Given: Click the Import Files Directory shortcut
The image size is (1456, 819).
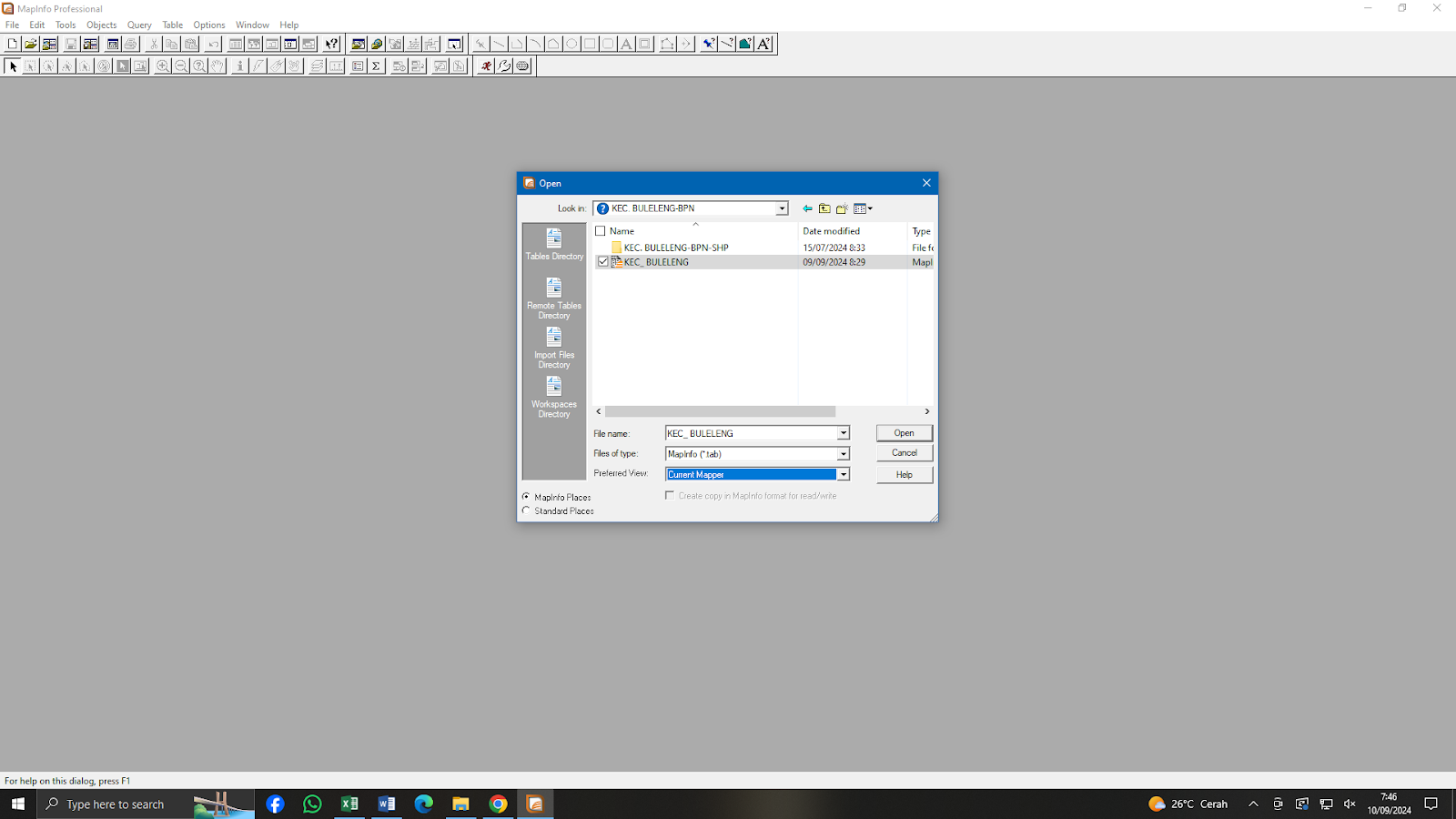Looking at the screenshot, I should click(554, 348).
